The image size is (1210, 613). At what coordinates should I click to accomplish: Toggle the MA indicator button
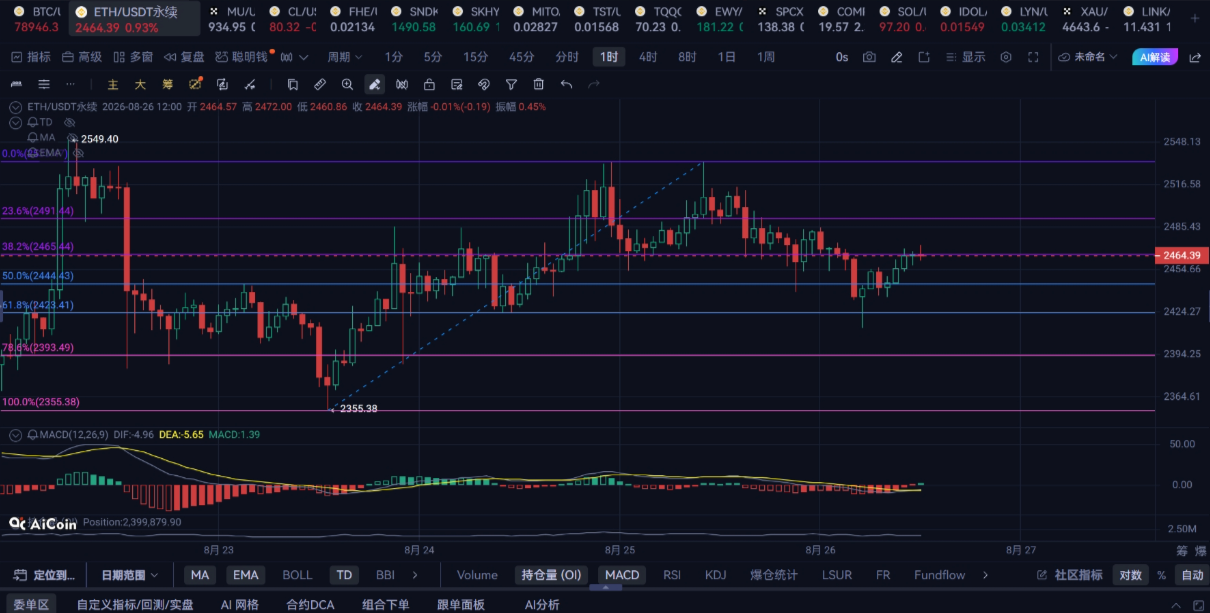point(200,575)
